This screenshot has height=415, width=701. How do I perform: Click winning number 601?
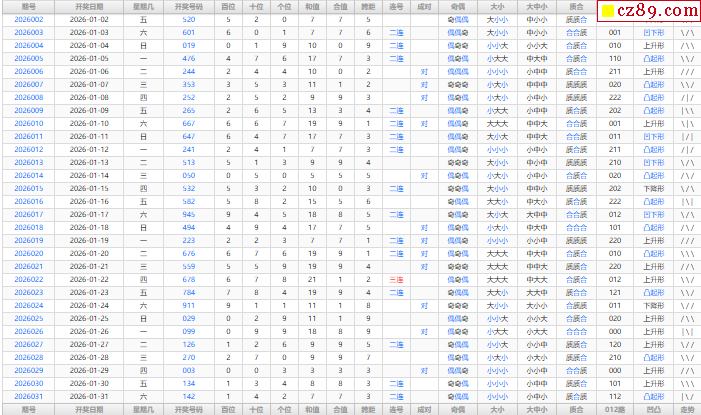pos(189,33)
